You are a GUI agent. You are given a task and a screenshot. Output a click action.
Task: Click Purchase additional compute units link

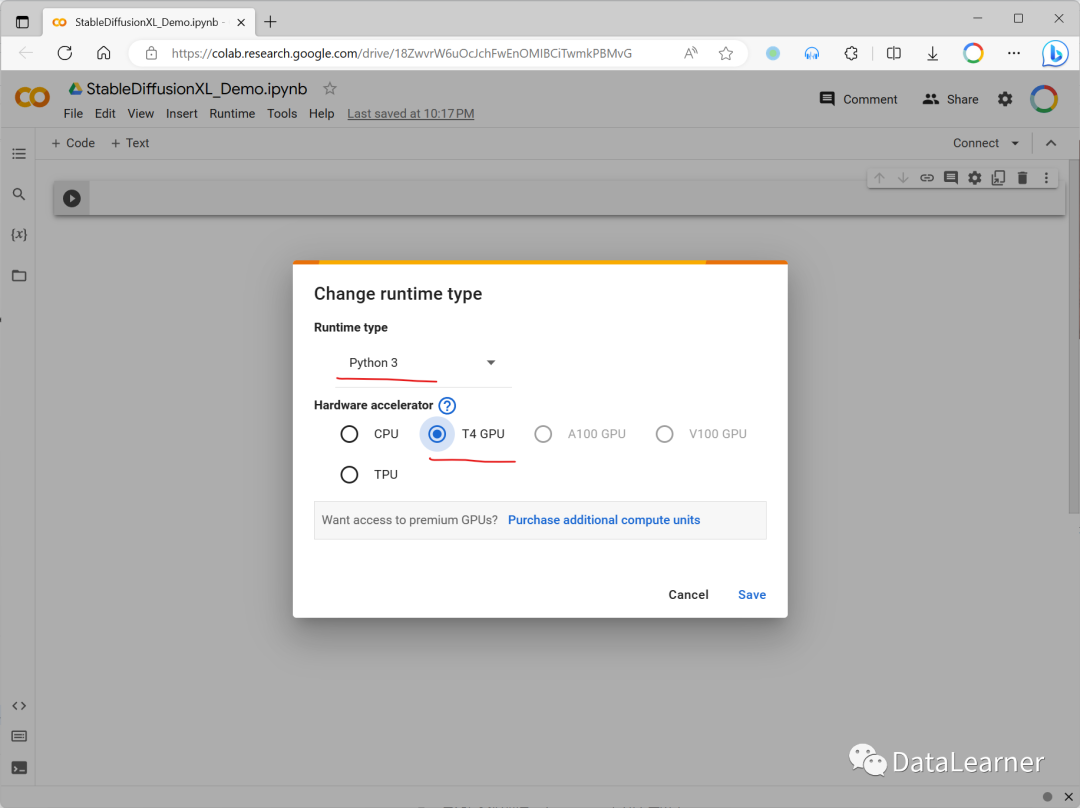pos(604,520)
